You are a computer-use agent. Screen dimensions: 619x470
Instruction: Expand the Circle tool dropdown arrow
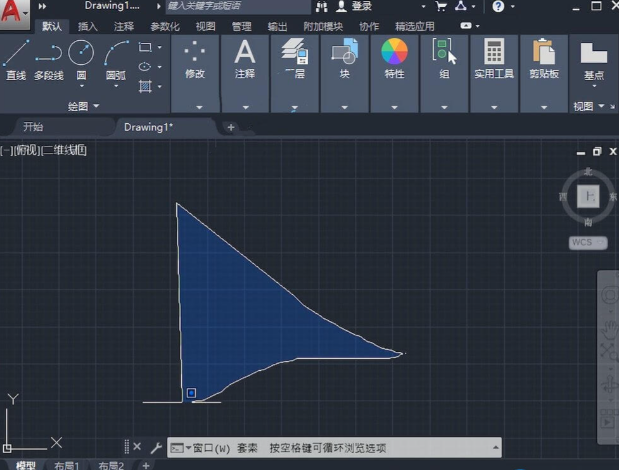point(82,86)
